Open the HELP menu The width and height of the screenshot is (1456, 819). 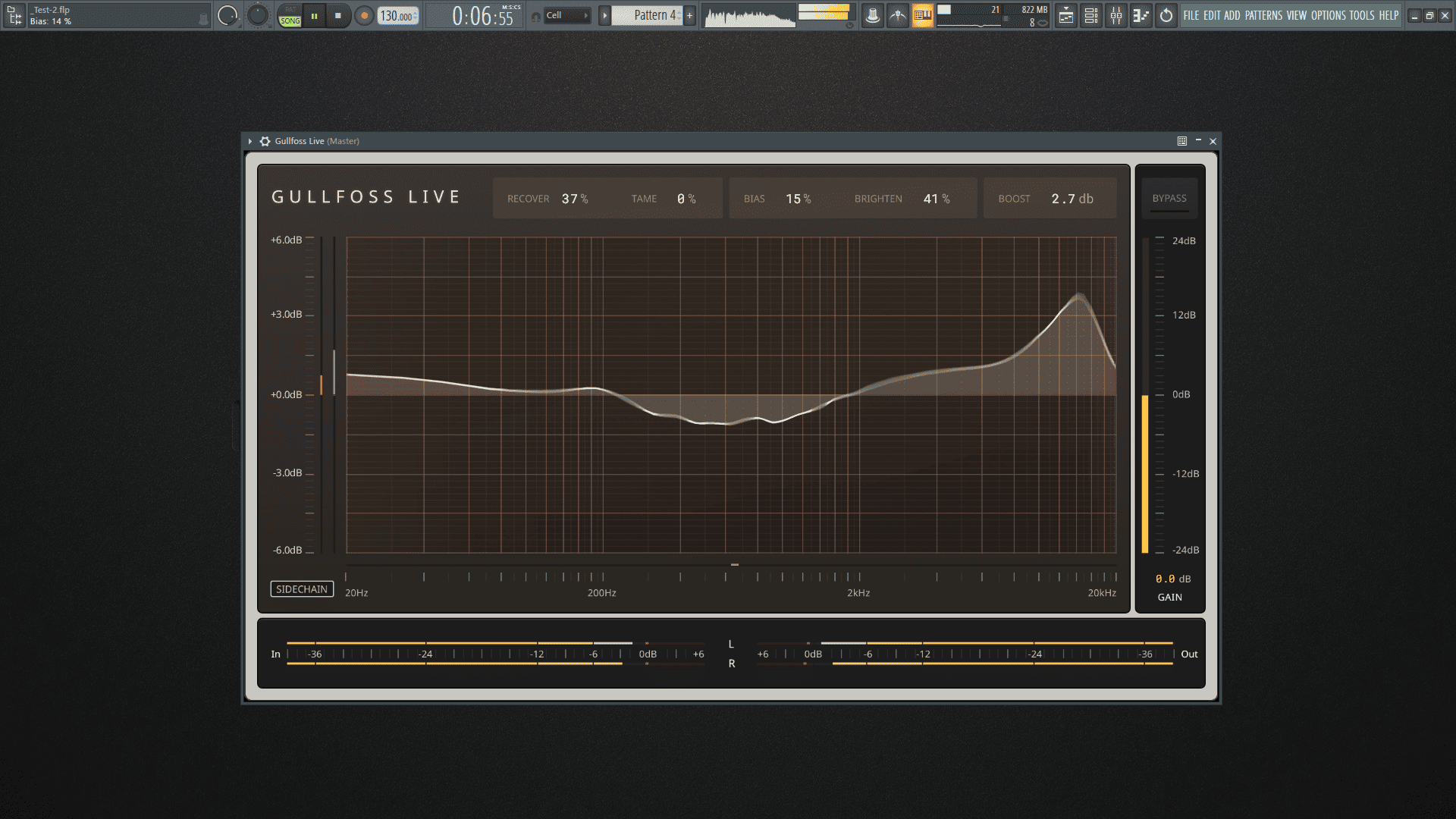click(x=1389, y=15)
